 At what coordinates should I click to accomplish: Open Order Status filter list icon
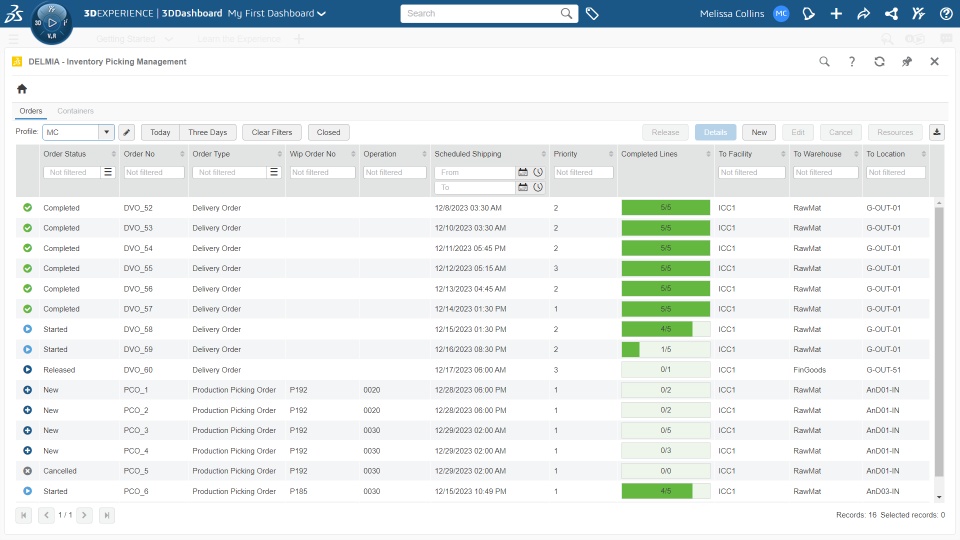pos(108,173)
